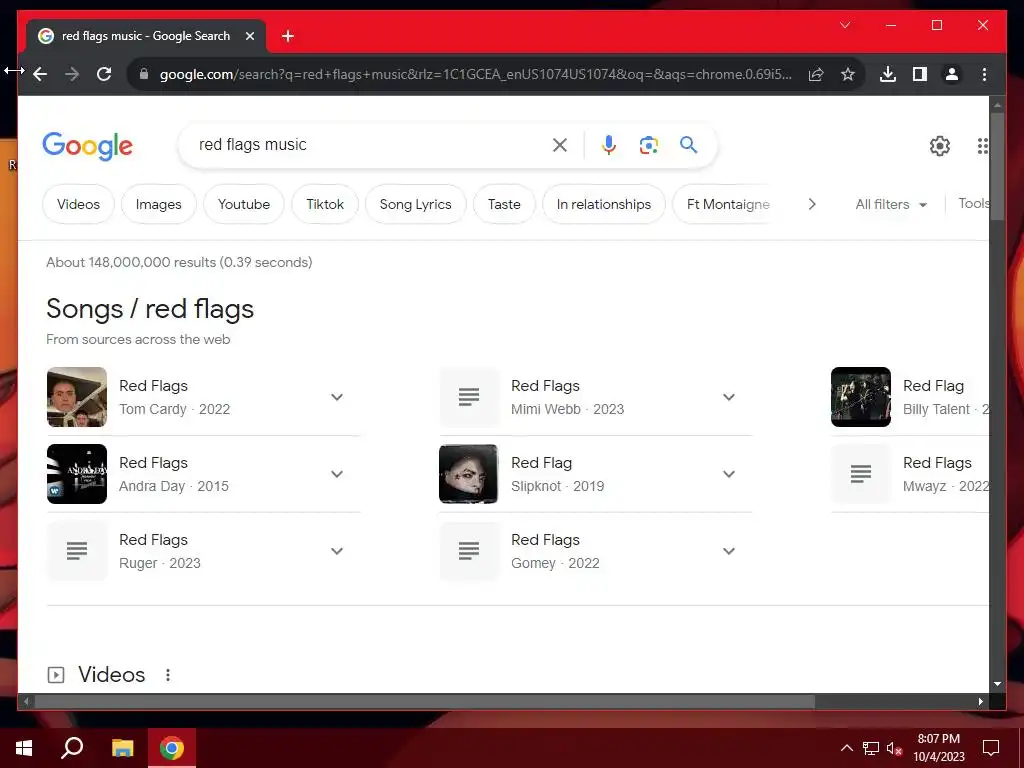The height and width of the screenshot is (768, 1024).
Task: Expand Red Flags by Andra Day
Action: tap(337, 474)
